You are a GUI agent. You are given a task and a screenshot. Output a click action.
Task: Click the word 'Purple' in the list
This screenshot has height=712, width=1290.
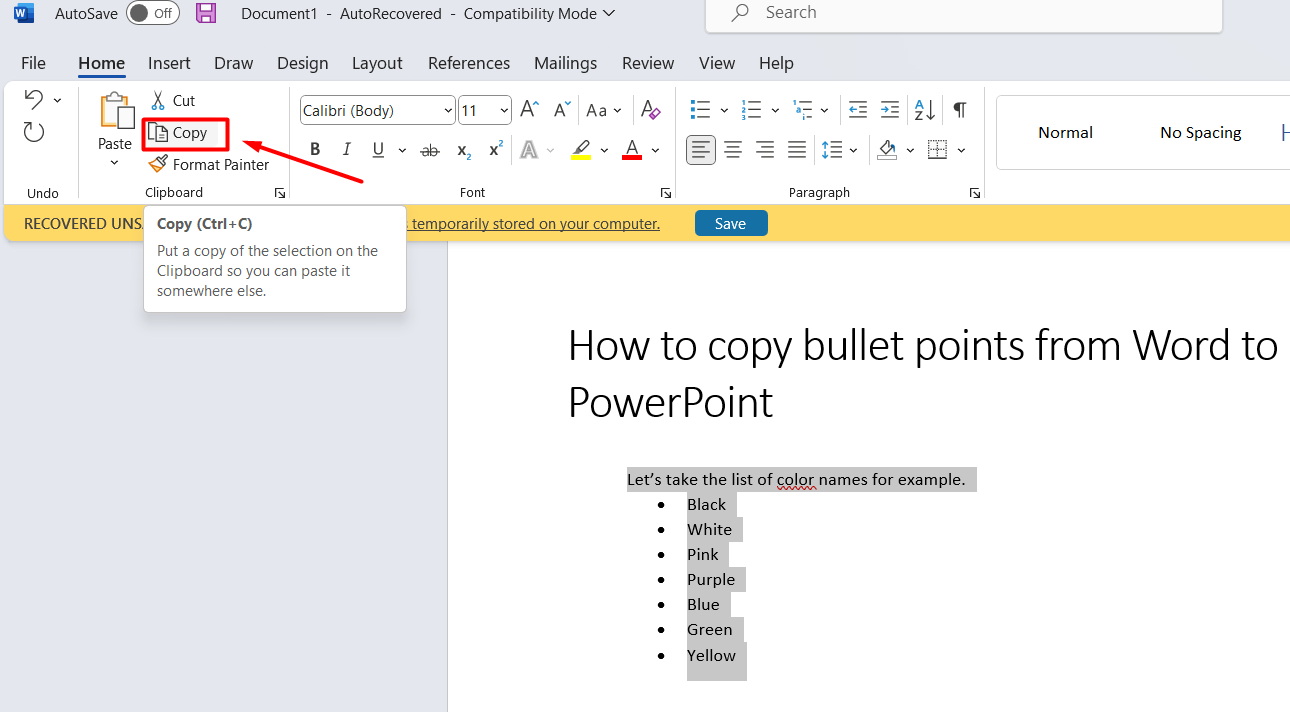coord(711,580)
